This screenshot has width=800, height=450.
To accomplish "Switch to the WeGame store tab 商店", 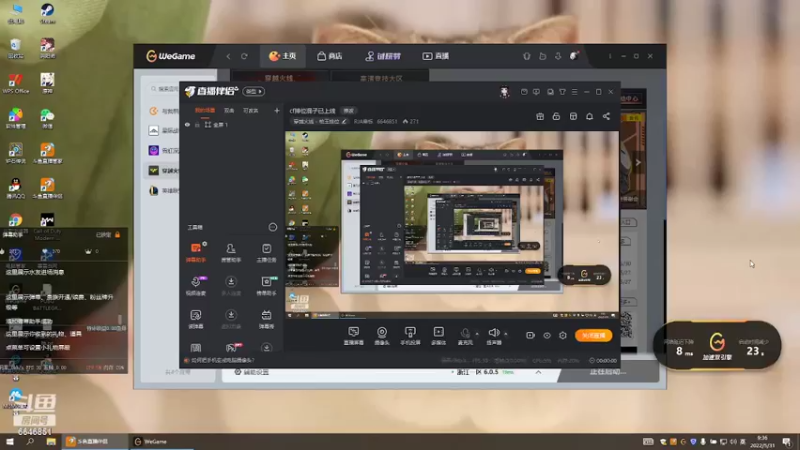I will [330, 56].
